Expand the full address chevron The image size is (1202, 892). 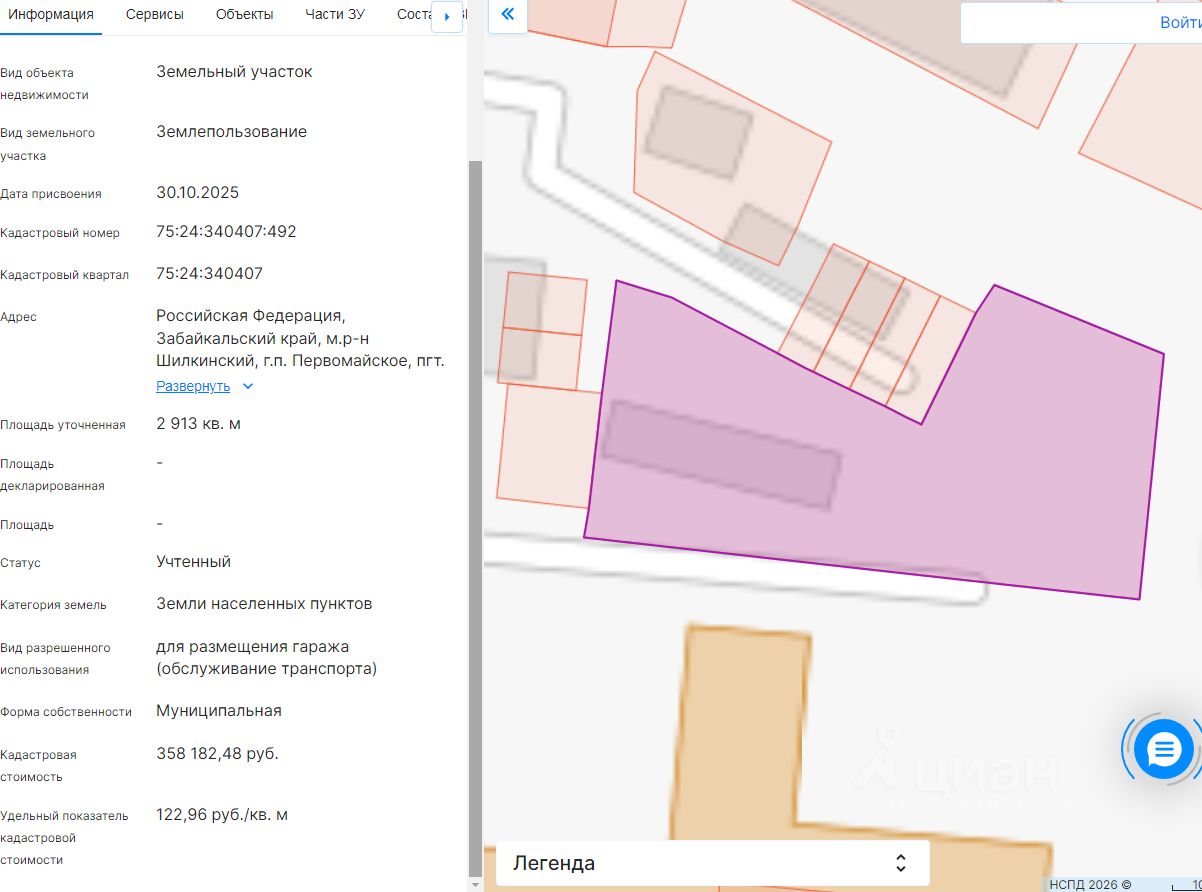coord(248,387)
